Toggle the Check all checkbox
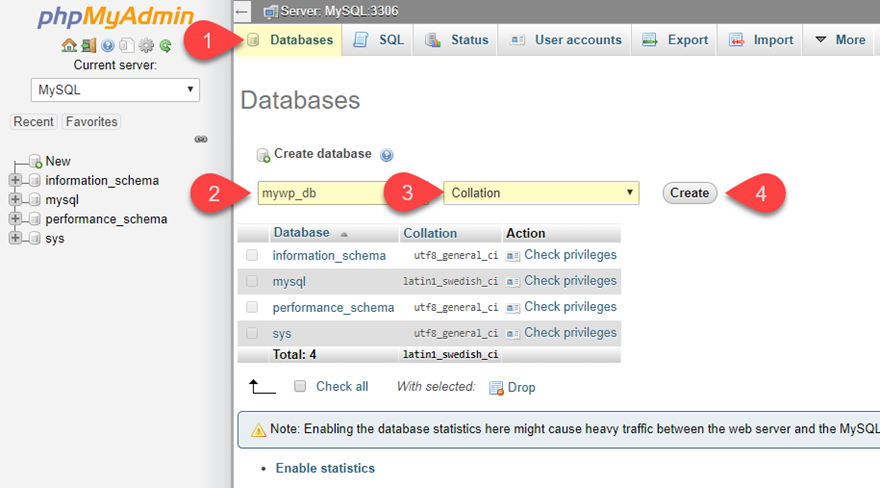Image resolution: width=880 pixels, height=488 pixels. tap(300, 386)
